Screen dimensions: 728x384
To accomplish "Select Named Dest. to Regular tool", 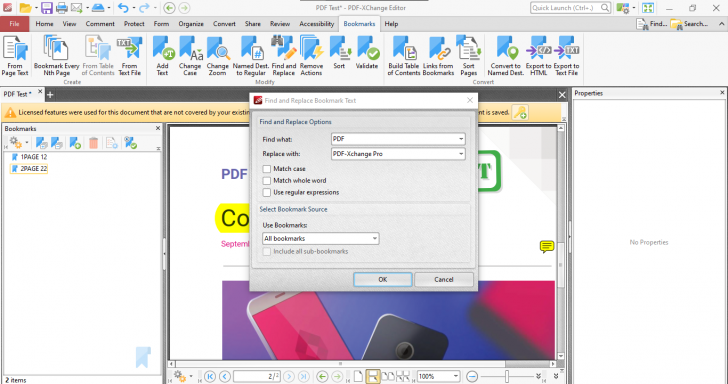I will pos(251,56).
